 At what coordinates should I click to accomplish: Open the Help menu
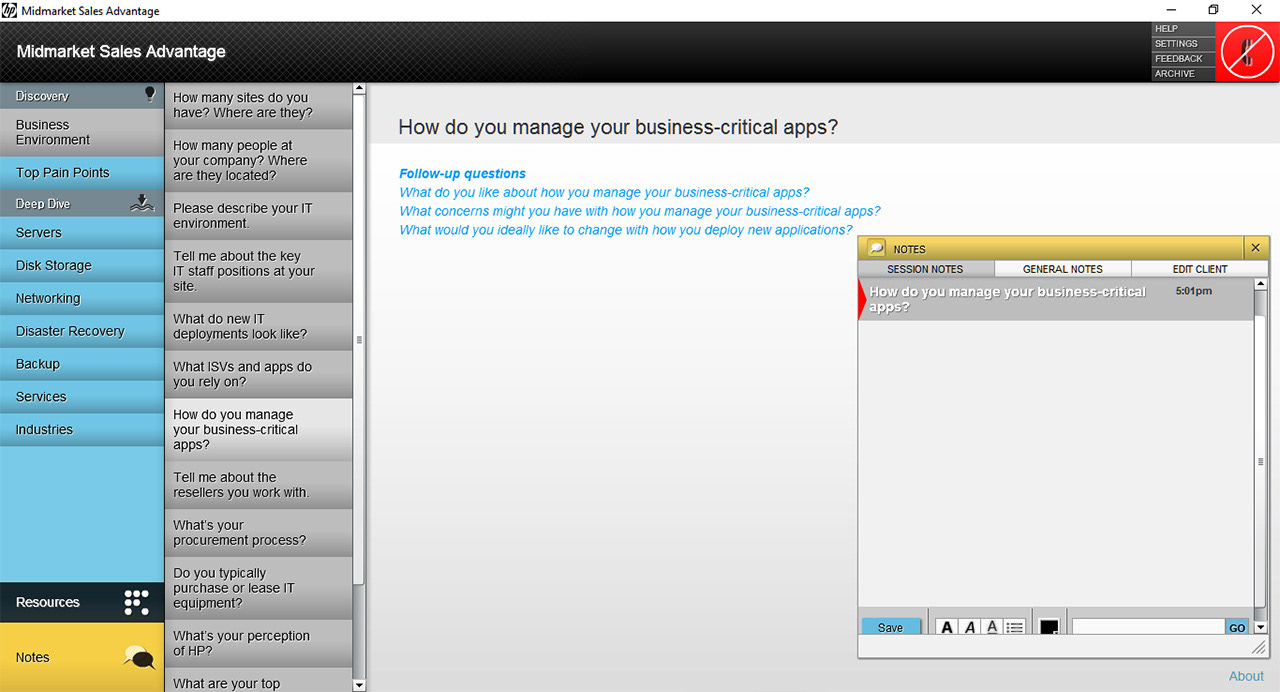[1183, 29]
